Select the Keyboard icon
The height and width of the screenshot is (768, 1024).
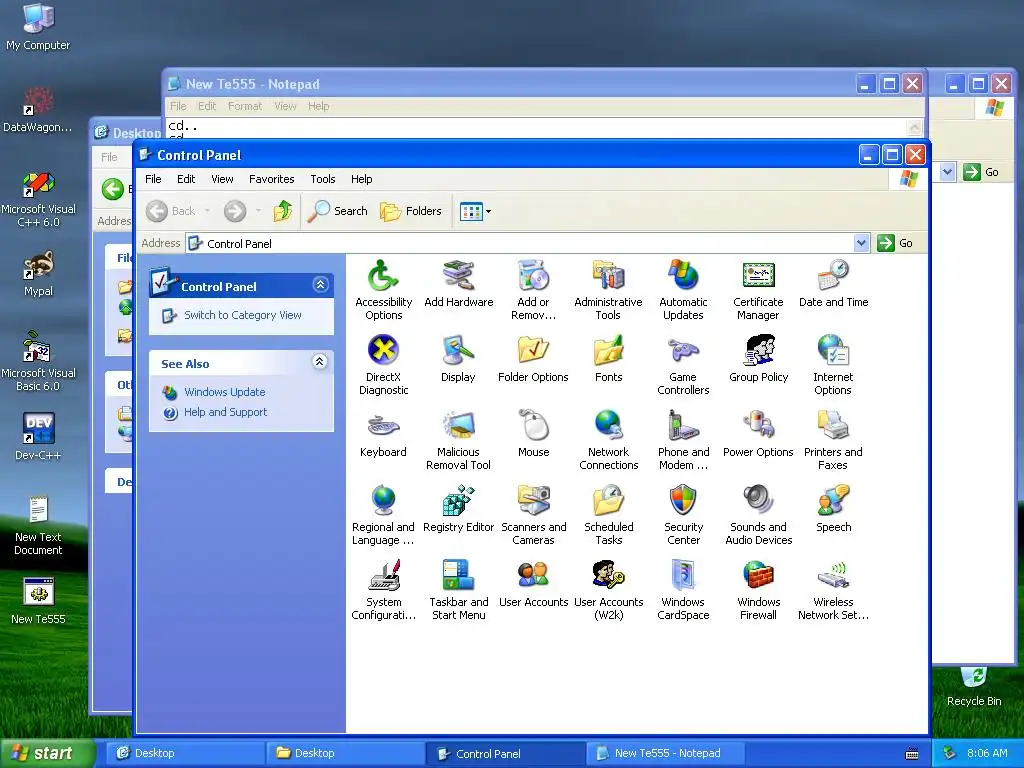383,434
